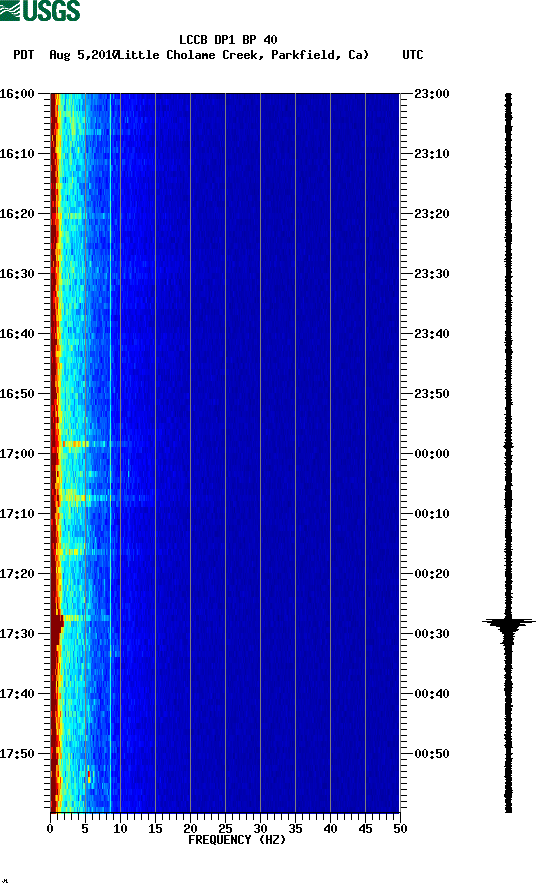Click the 45 Hz frequency axis label
The image size is (552, 892).
pos(365,829)
